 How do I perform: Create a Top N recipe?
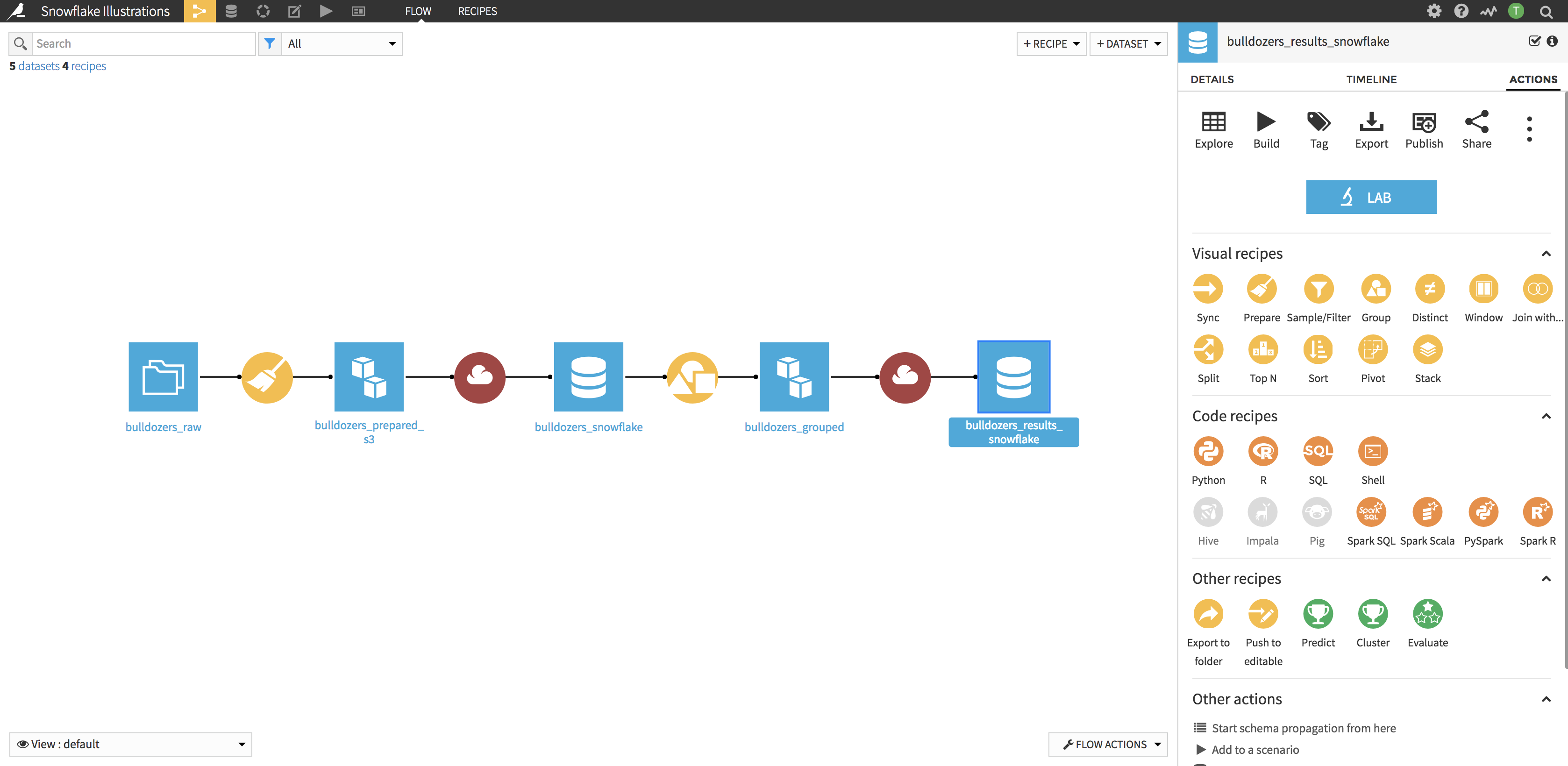pos(1263,349)
